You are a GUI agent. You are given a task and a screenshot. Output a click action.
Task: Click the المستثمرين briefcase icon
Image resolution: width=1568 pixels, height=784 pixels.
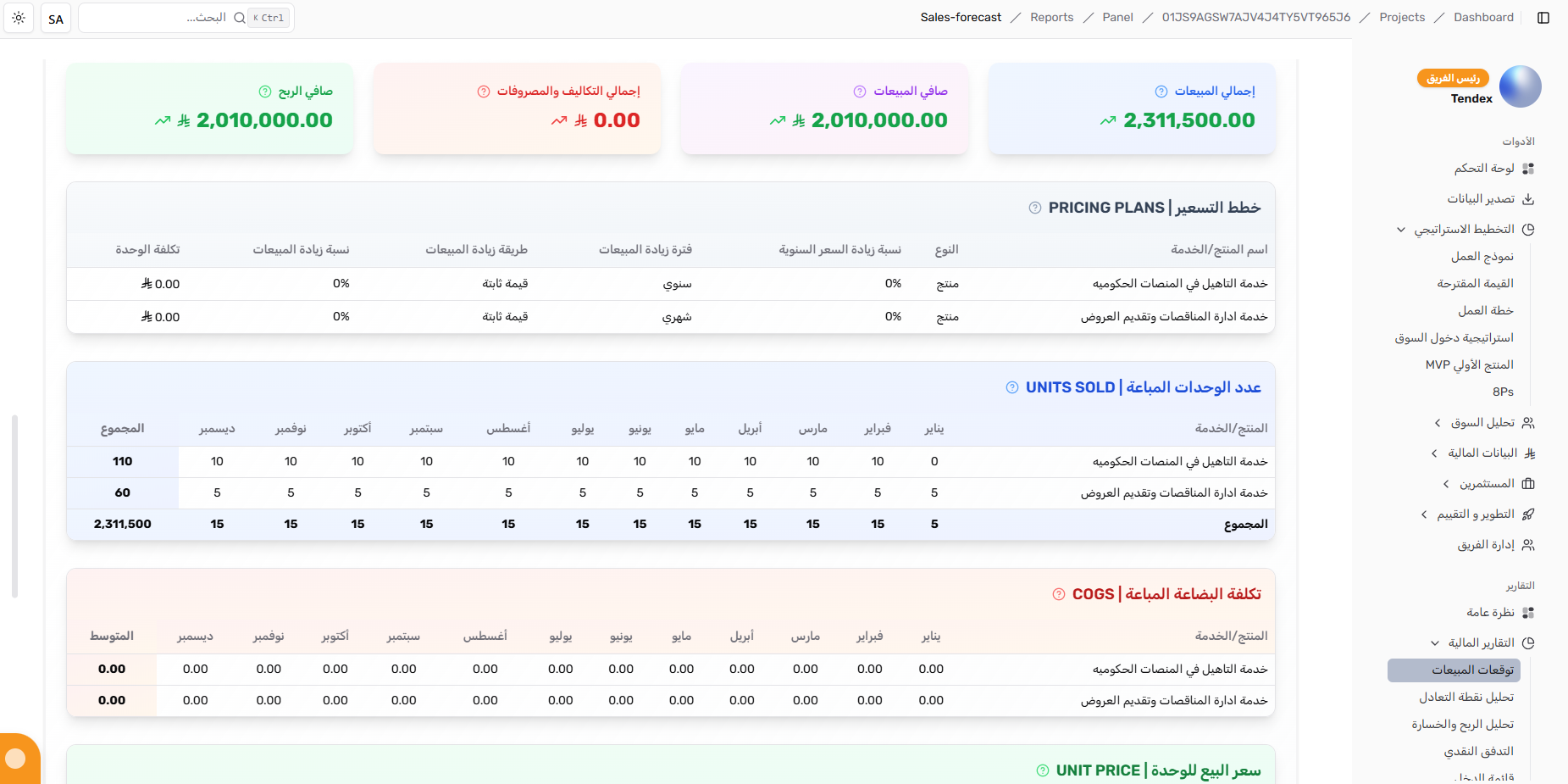pyautogui.click(x=1528, y=484)
